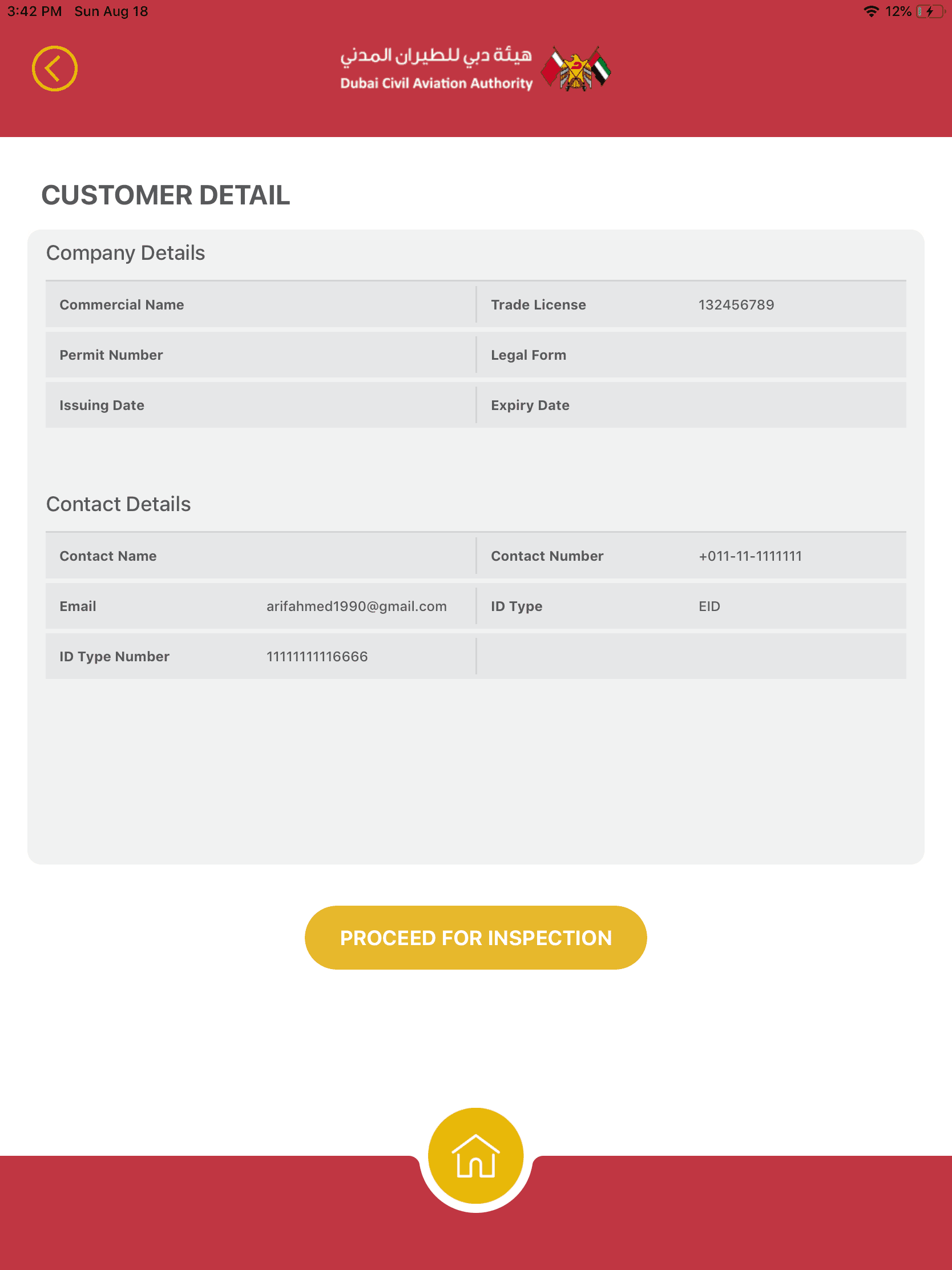The width and height of the screenshot is (952, 1270).
Task: Tap the battery charging icon
Action: click(x=930, y=11)
